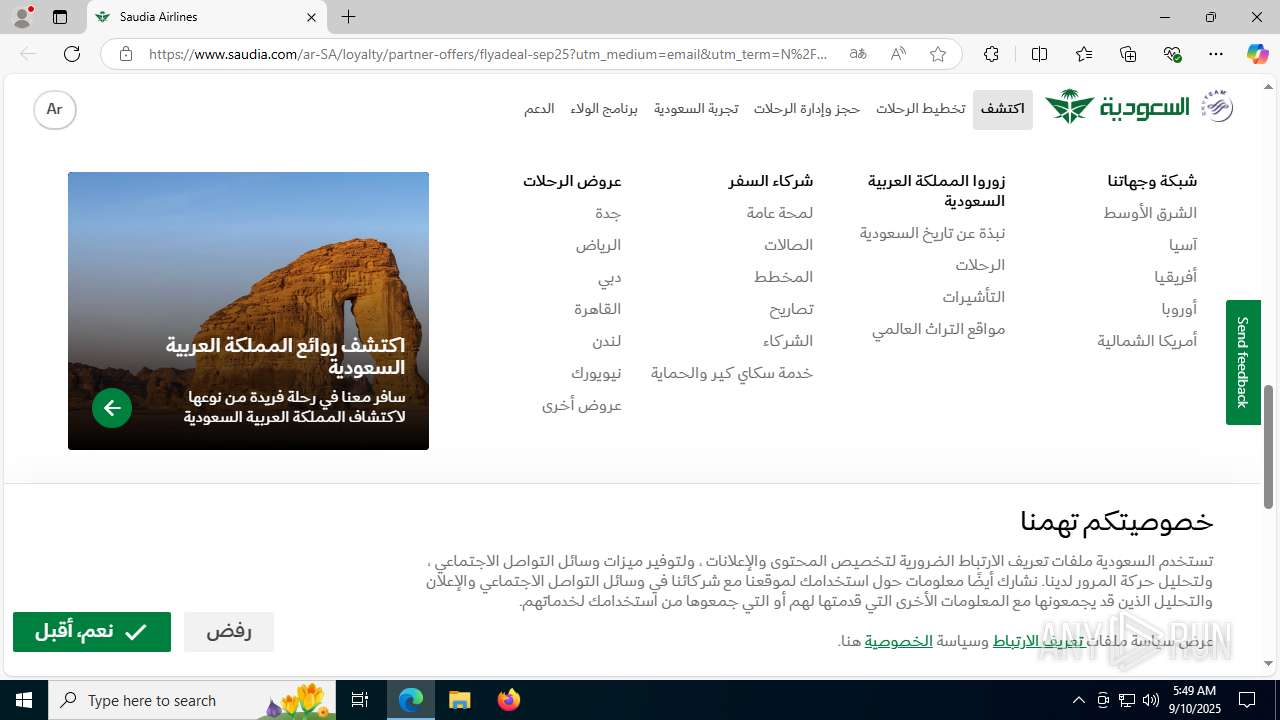Open the Edge Collections icon
Image resolution: width=1280 pixels, height=720 pixels.
pos(1128,54)
